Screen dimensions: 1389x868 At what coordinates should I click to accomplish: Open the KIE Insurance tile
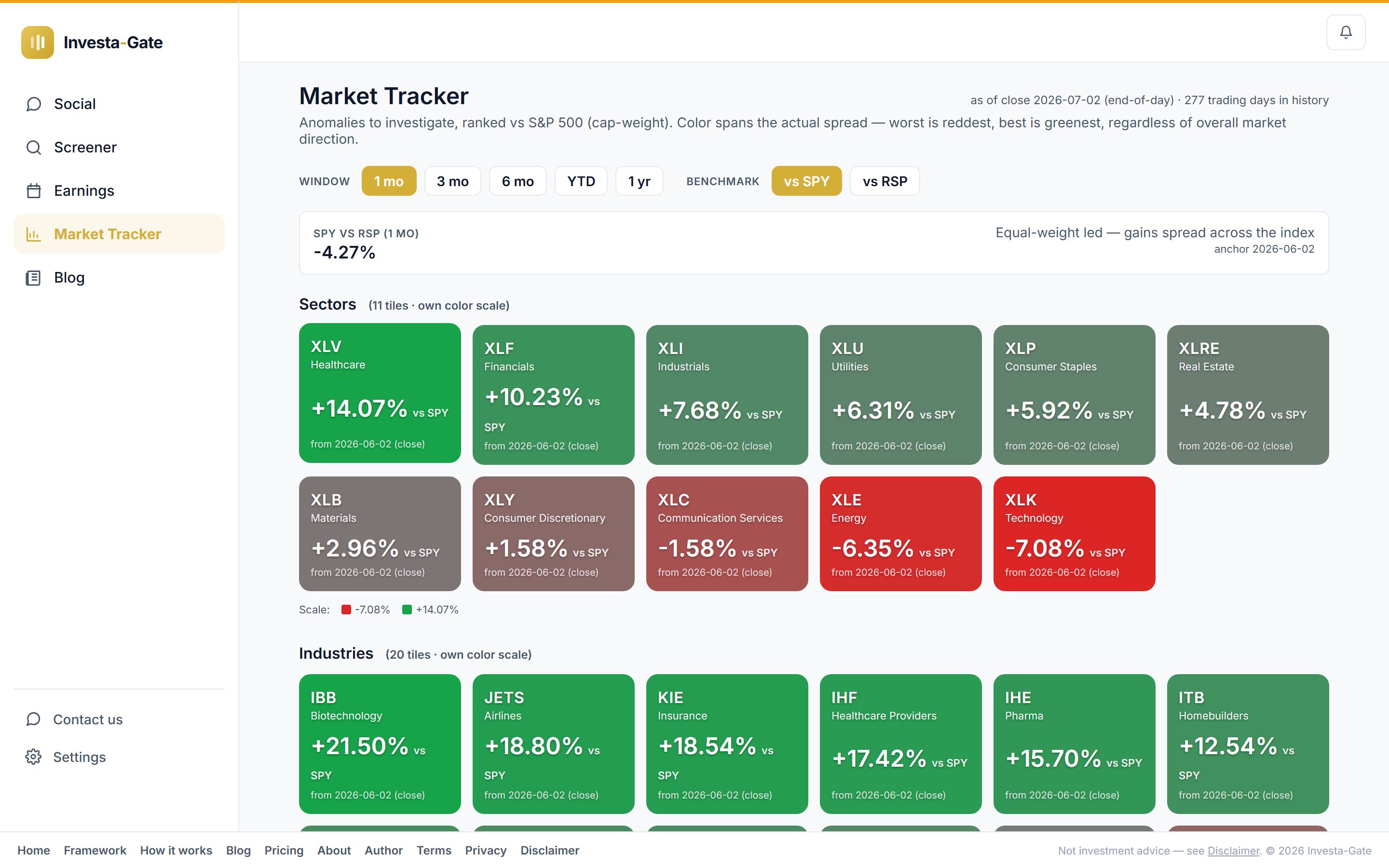(x=727, y=744)
